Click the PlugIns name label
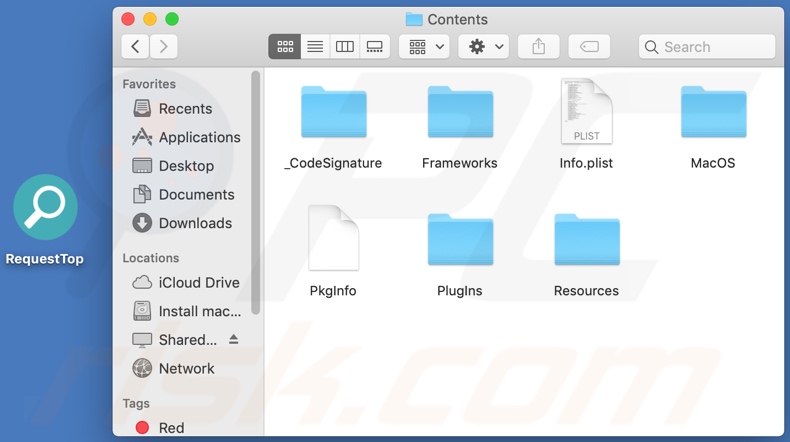The height and width of the screenshot is (442, 790). pos(459,291)
